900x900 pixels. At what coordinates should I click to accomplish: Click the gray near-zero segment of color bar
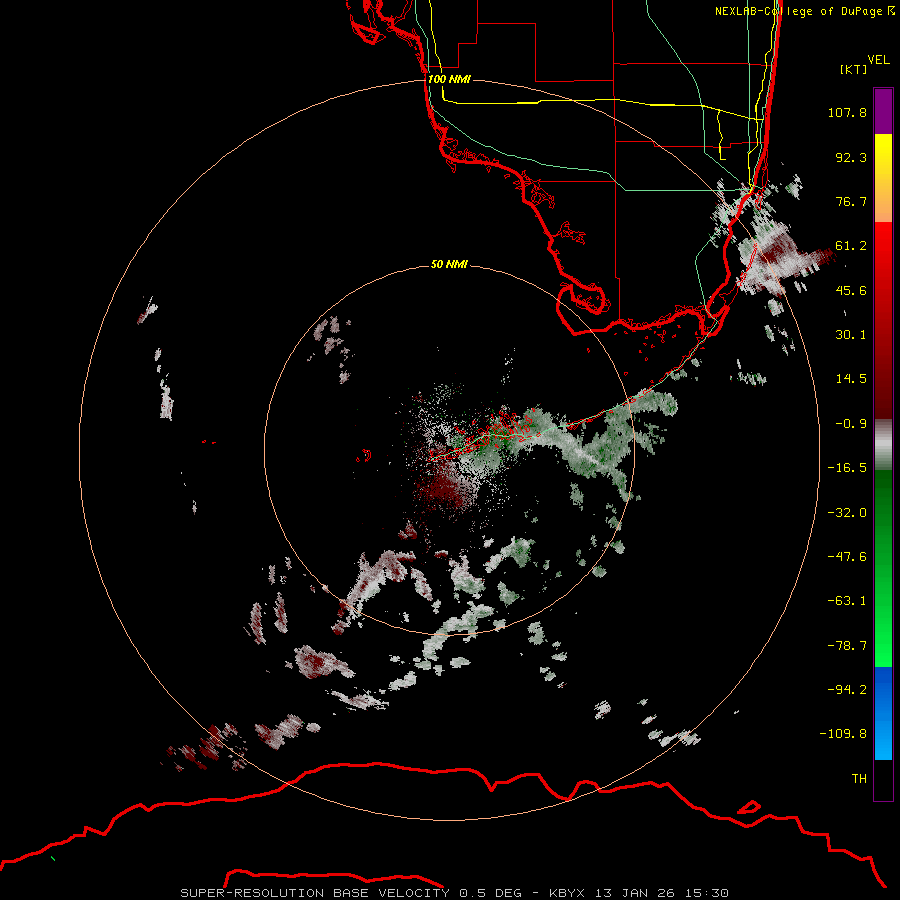click(883, 445)
